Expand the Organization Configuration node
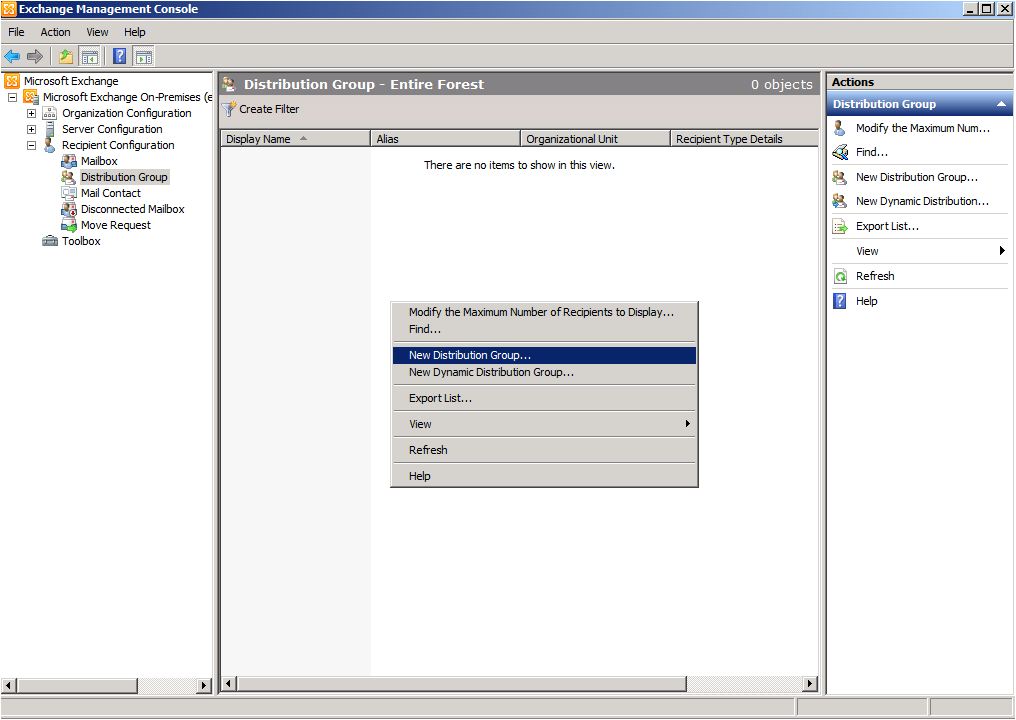Screen dimensions: 1016x720 31,113
